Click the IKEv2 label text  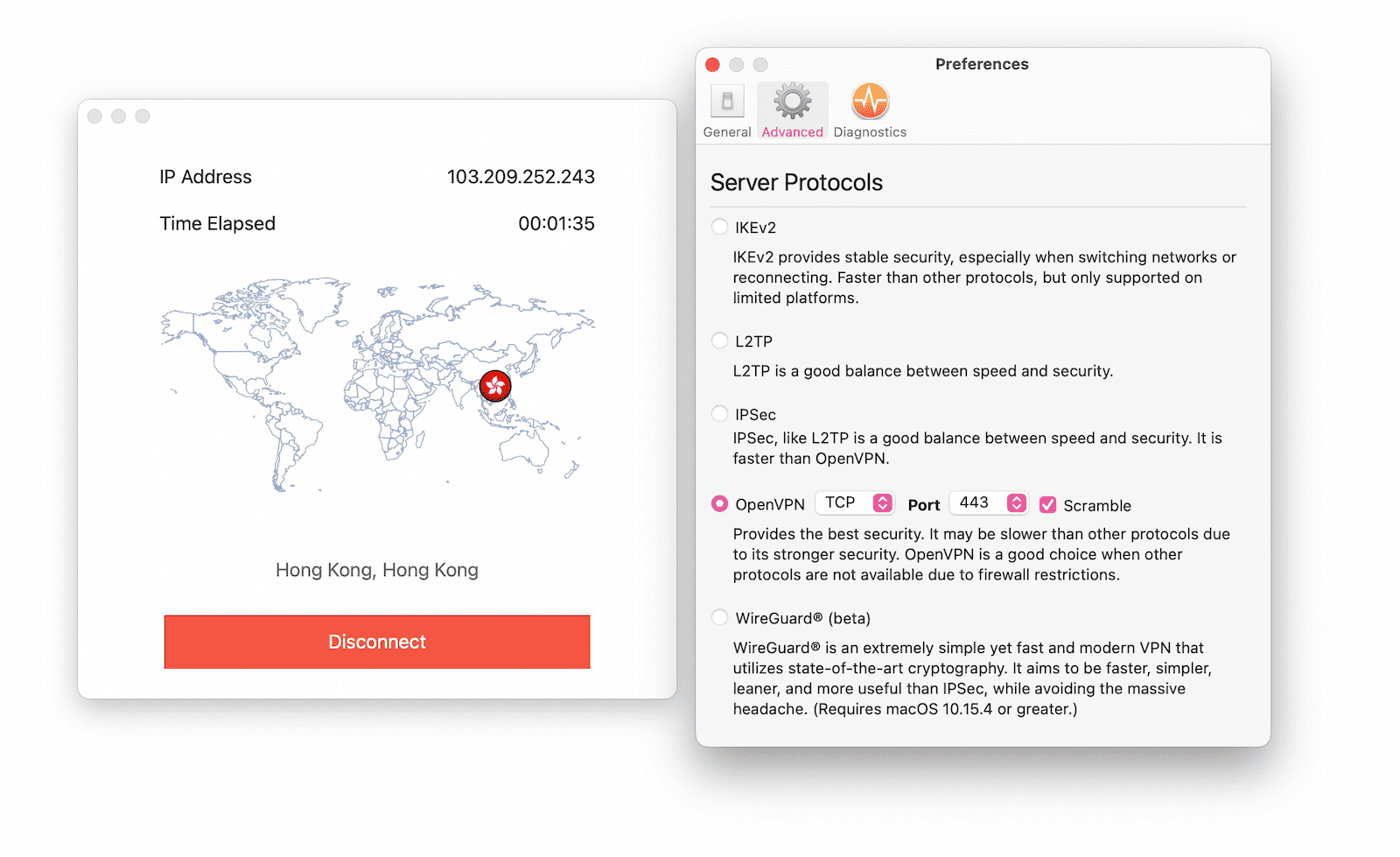tap(755, 228)
